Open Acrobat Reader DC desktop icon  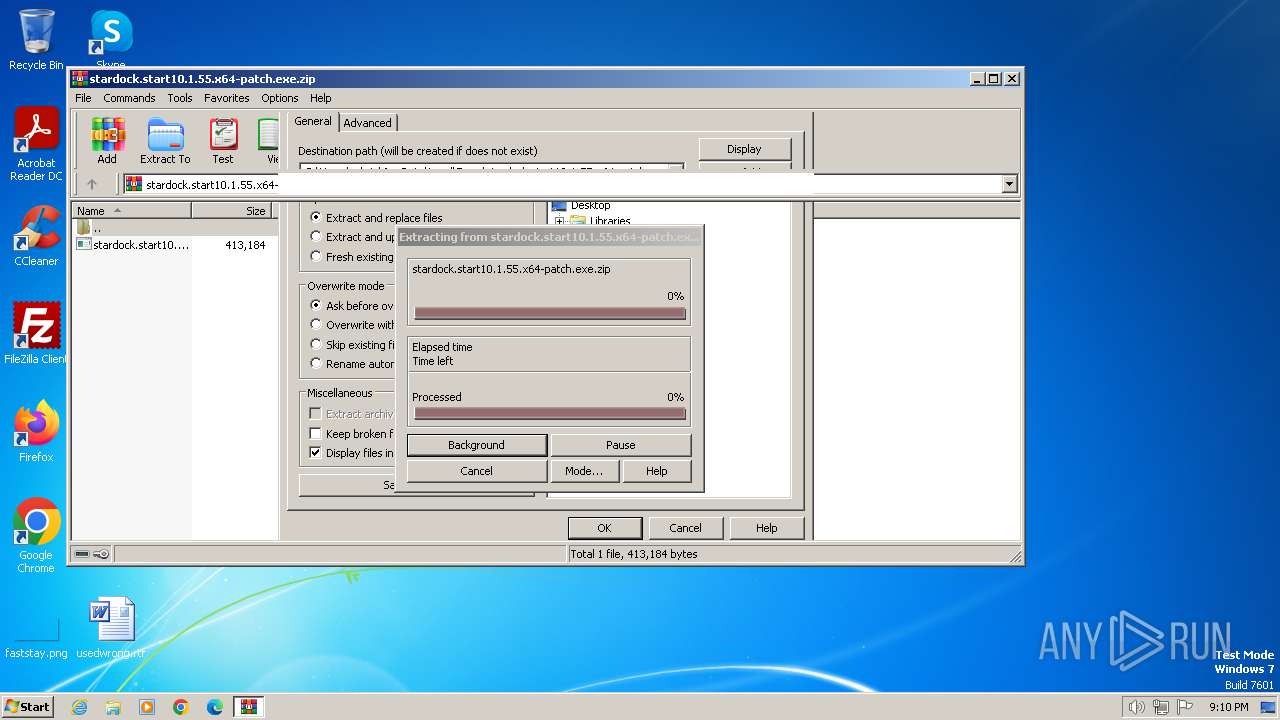(x=36, y=145)
